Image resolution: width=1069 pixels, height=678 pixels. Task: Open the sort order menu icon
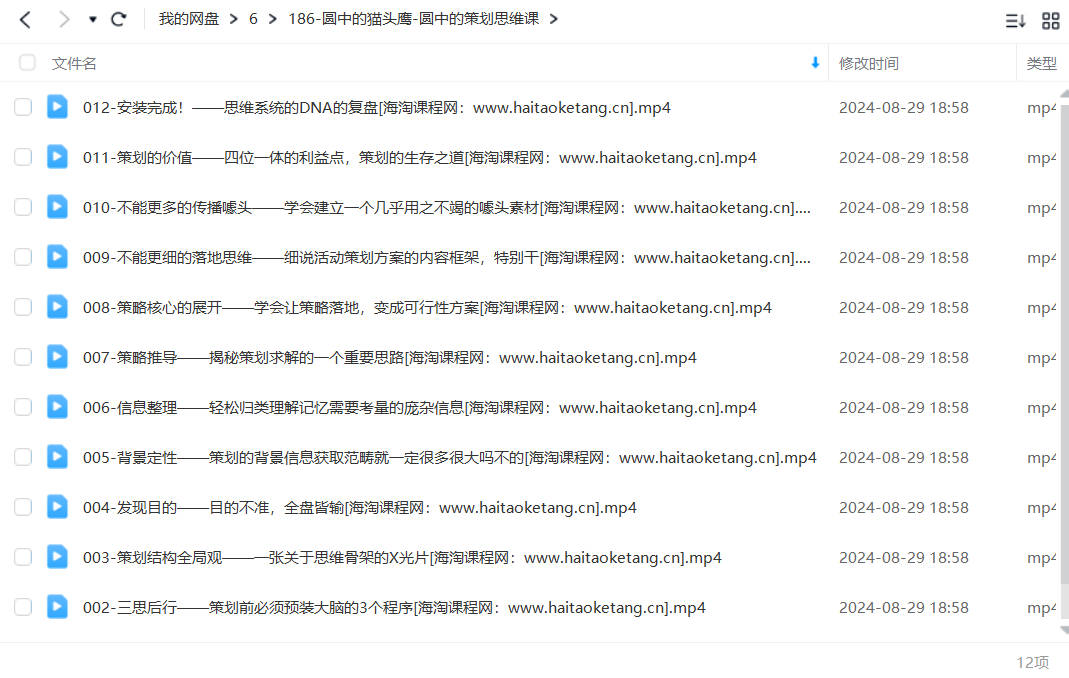point(1015,20)
